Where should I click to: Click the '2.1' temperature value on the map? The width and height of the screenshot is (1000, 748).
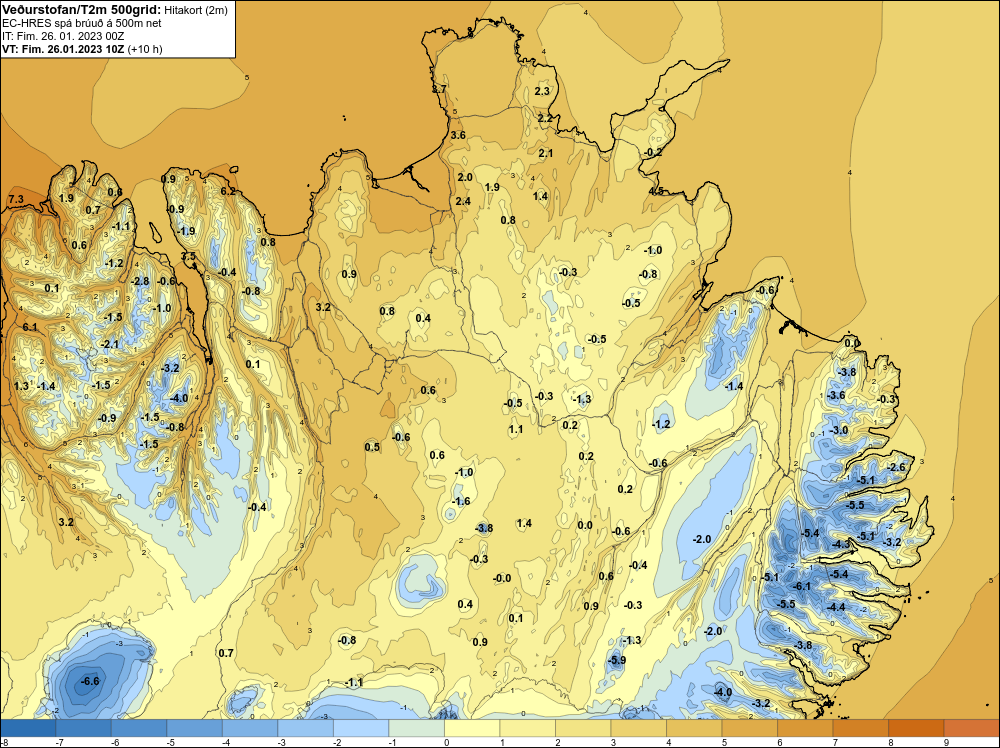tap(545, 153)
